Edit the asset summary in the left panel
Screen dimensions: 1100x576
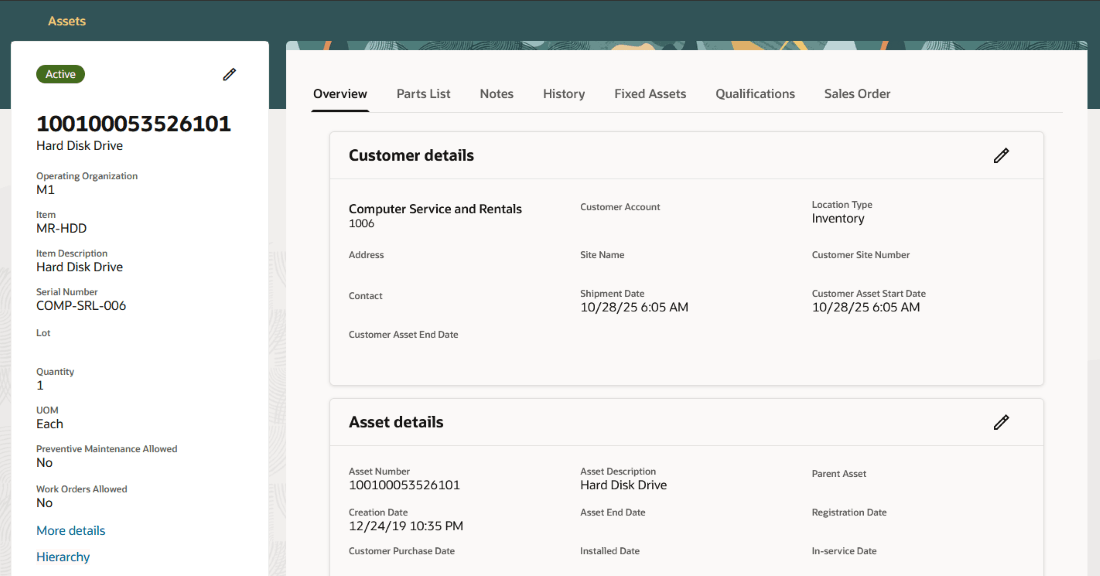click(x=229, y=74)
